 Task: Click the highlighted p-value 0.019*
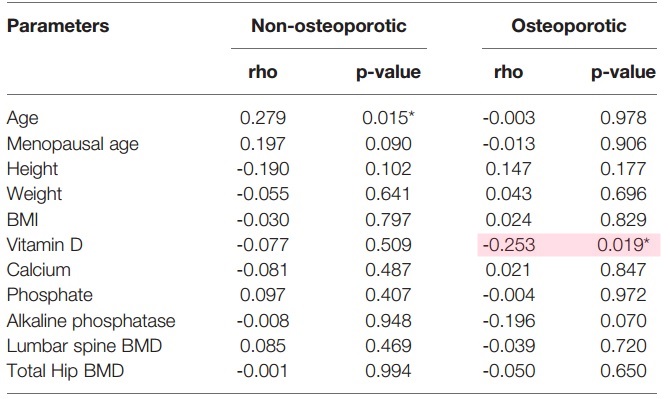623,245
